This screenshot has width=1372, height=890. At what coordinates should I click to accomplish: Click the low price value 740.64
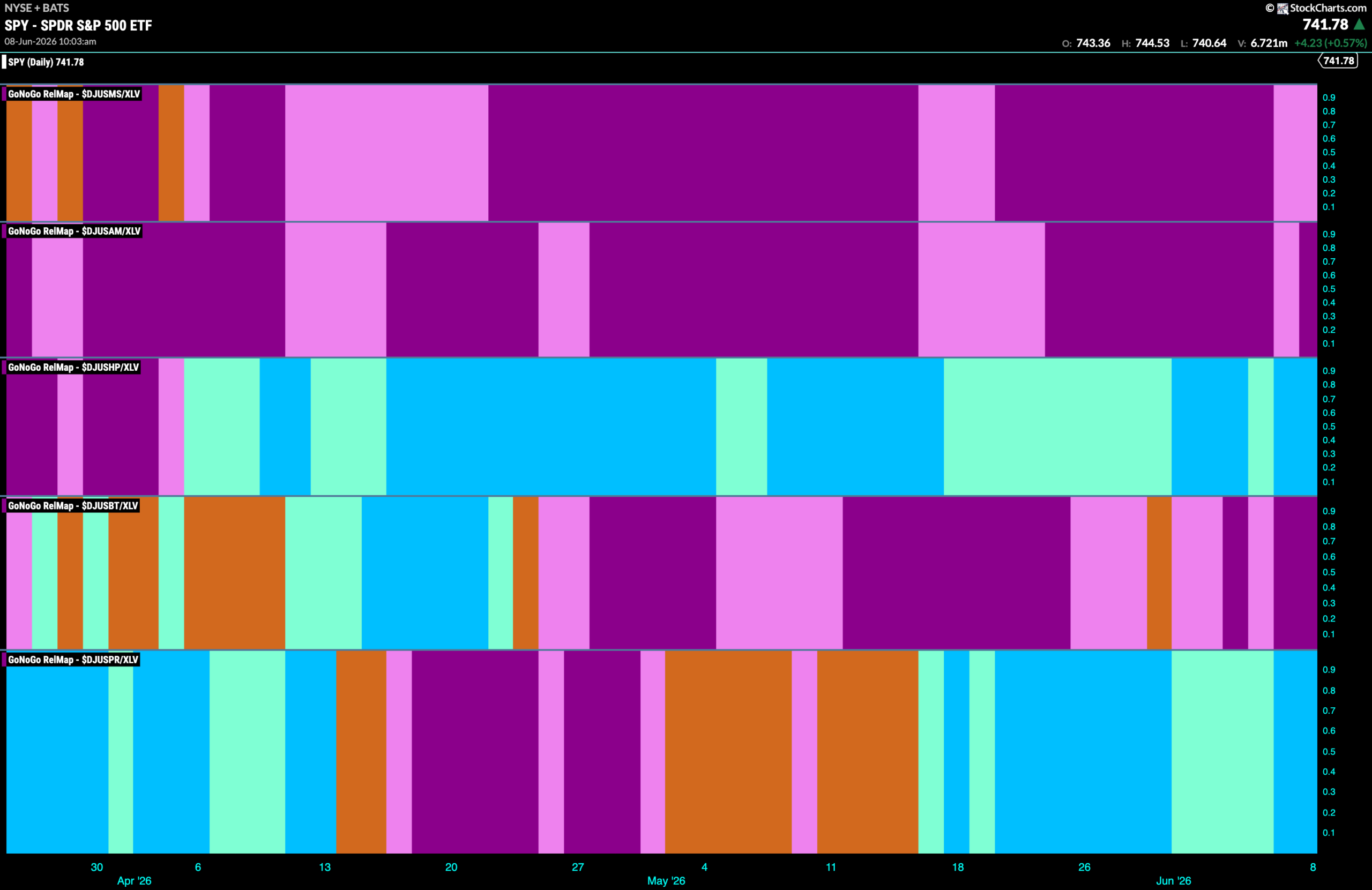click(x=1210, y=43)
